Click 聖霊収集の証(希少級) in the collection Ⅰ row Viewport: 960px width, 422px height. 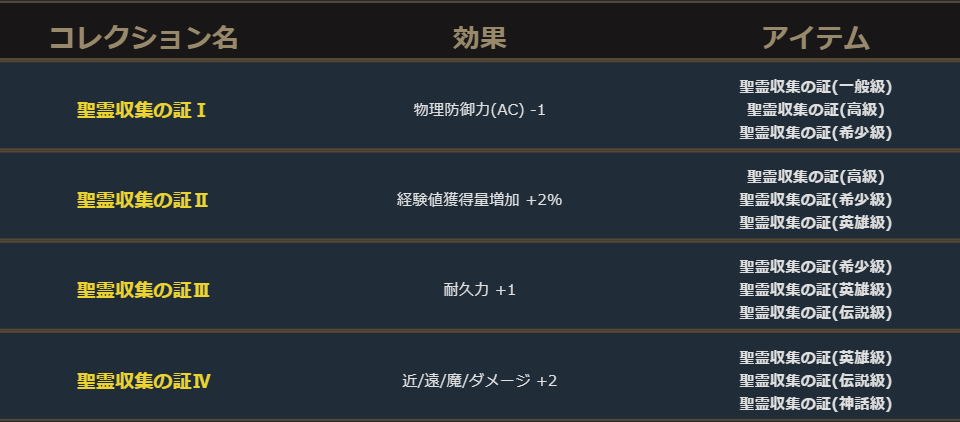click(815, 132)
